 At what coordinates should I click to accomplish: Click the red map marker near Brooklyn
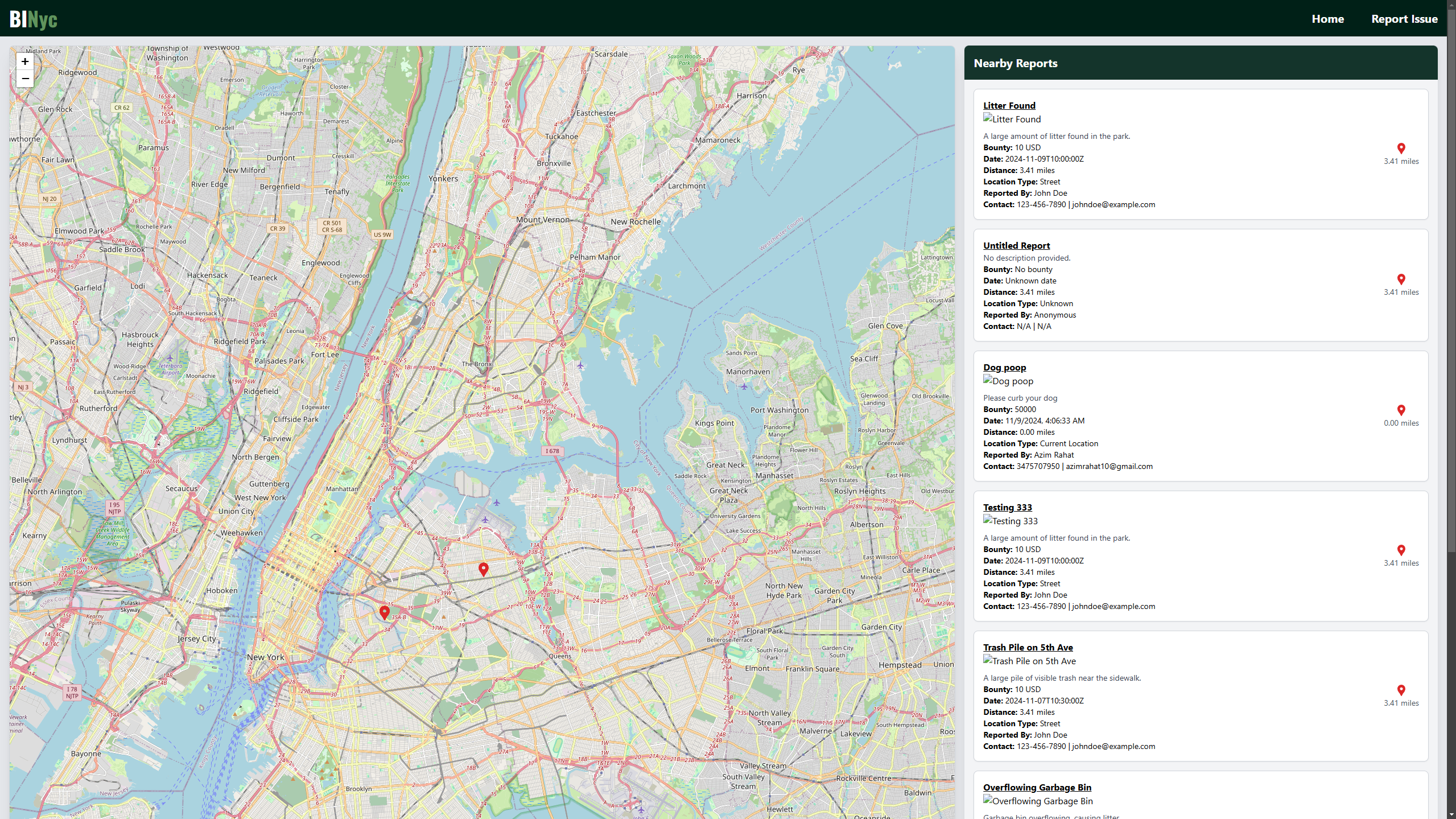click(x=385, y=612)
